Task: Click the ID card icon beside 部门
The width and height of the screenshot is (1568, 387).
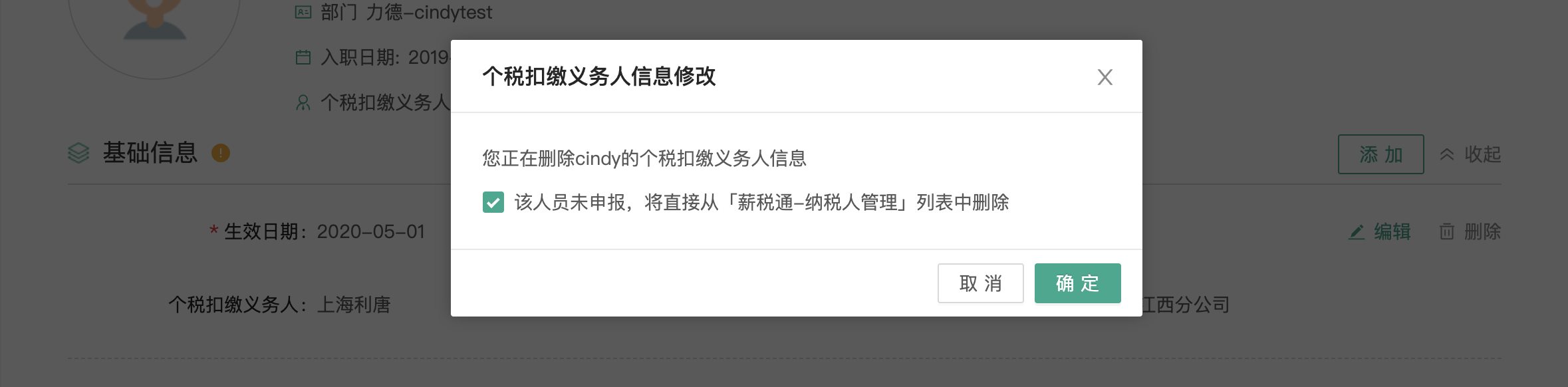Action: pyautogui.click(x=303, y=12)
